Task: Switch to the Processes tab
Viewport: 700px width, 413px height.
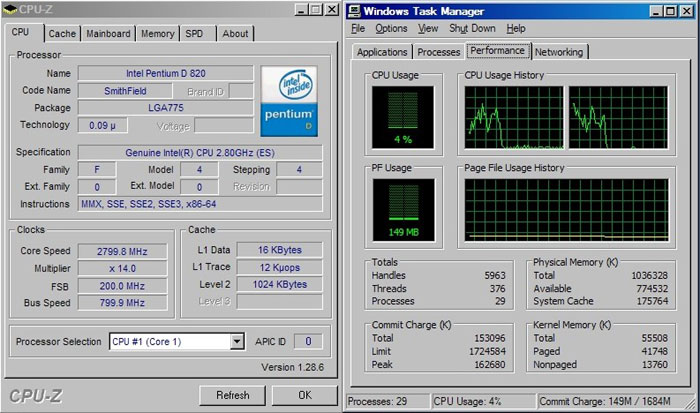Action: (x=438, y=52)
